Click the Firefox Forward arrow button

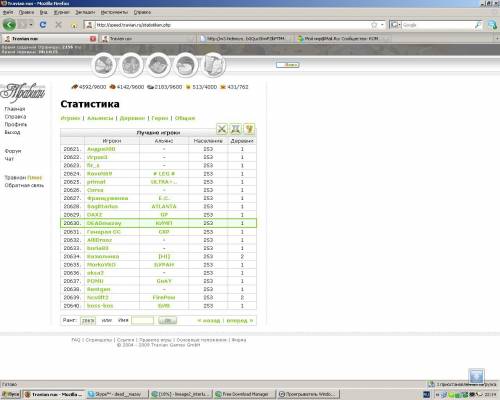[23, 25]
